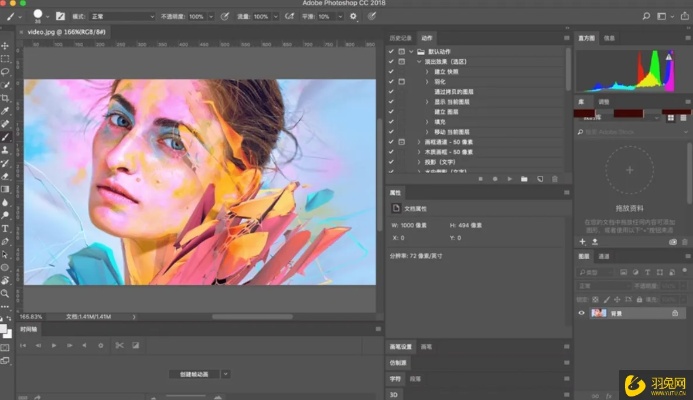Add content to library with plus icon
Screen dimensions: 693x400
pos(583,242)
